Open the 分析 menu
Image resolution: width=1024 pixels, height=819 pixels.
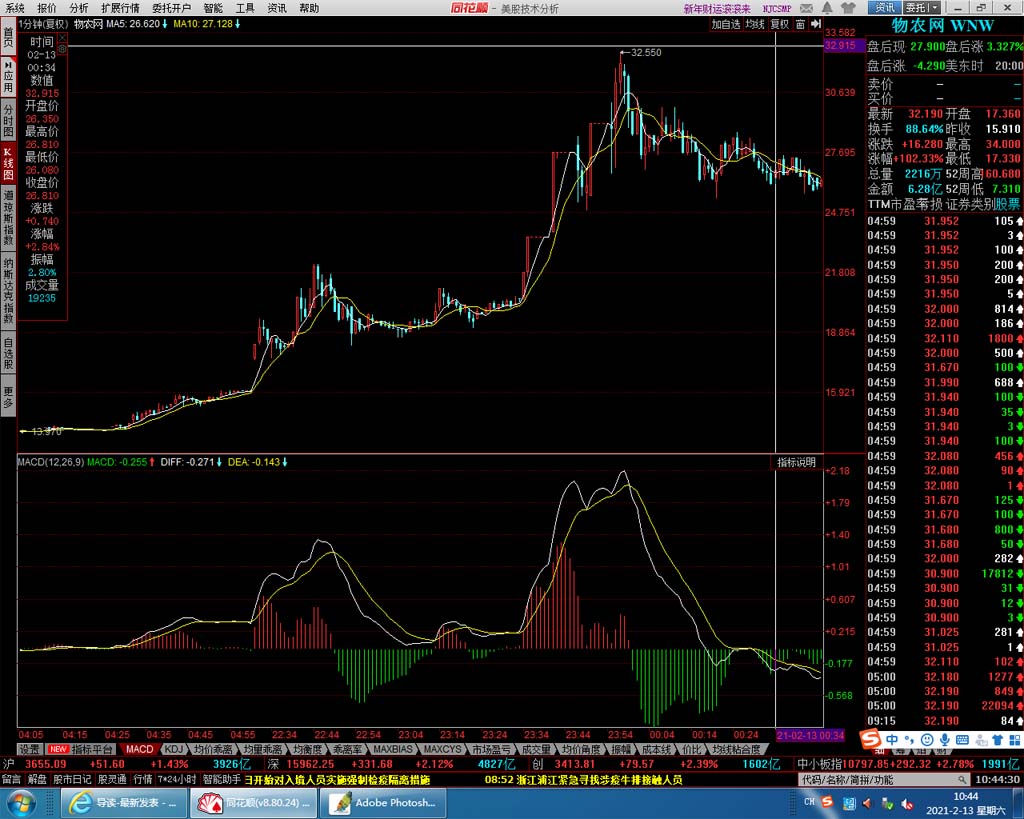[78, 8]
